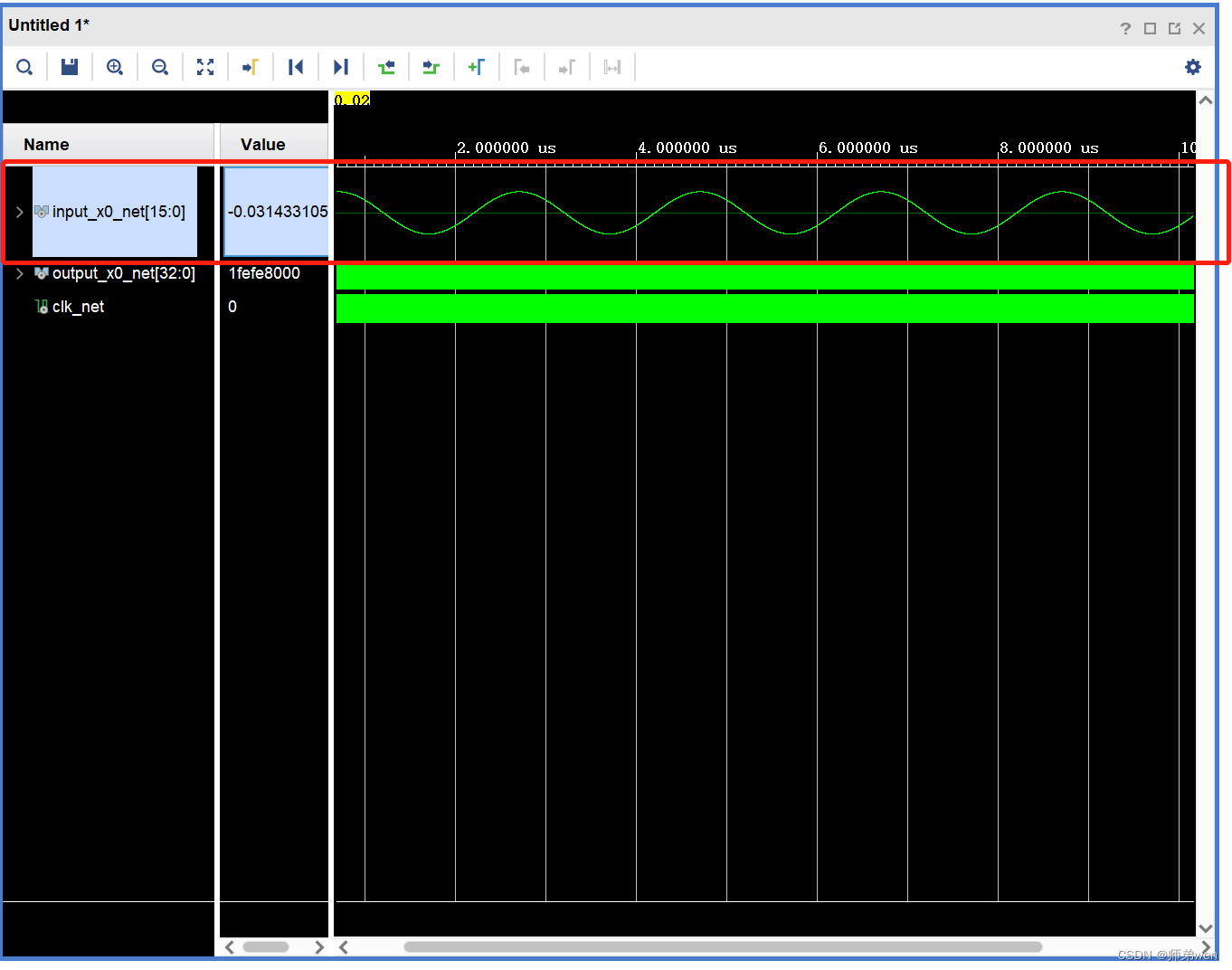Expand the output_x0_net[32:0] bus
Viewport: 1232px width, 970px height.
[x=19, y=273]
